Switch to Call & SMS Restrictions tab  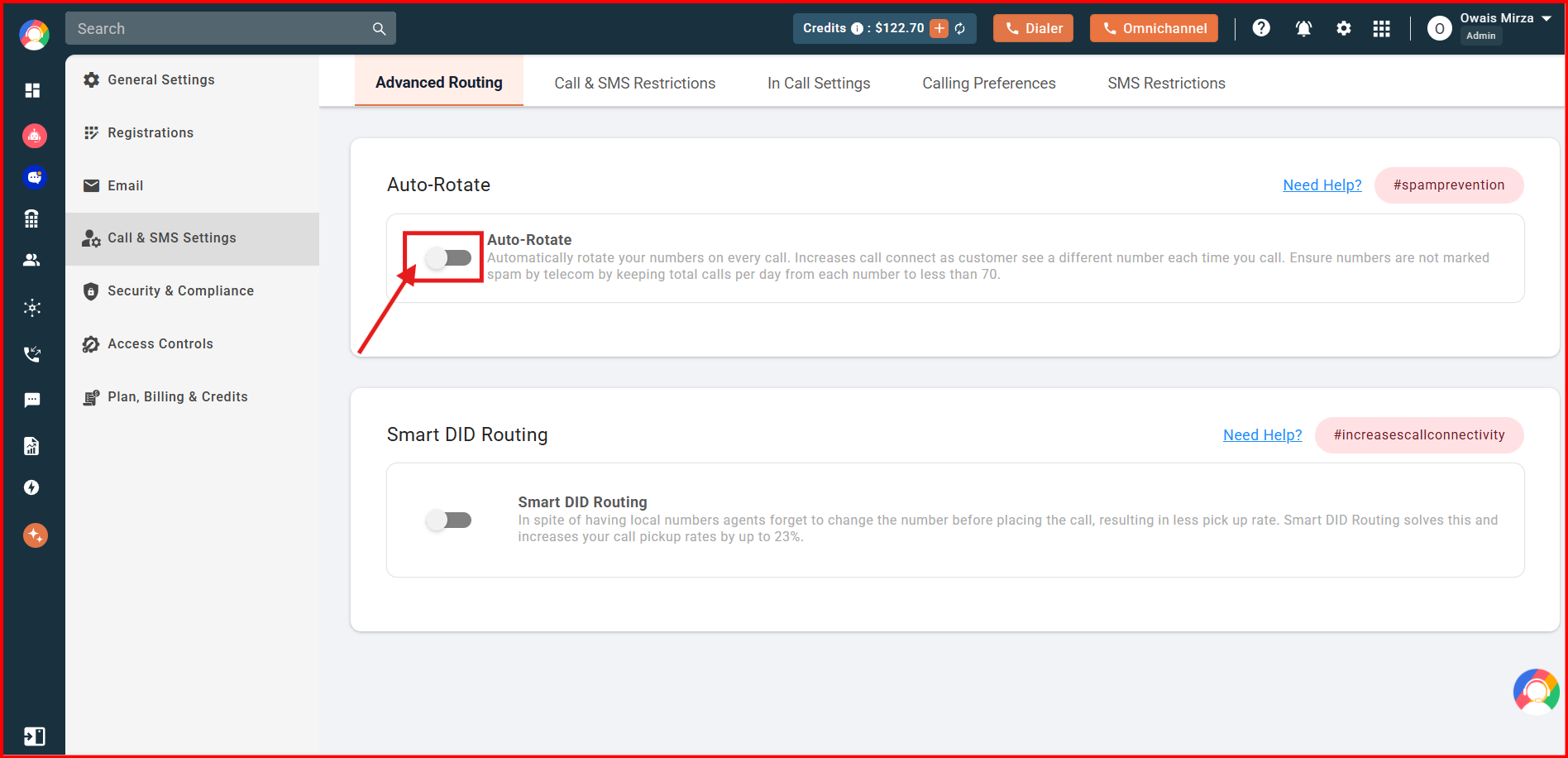pyautogui.click(x=635, y=83)
